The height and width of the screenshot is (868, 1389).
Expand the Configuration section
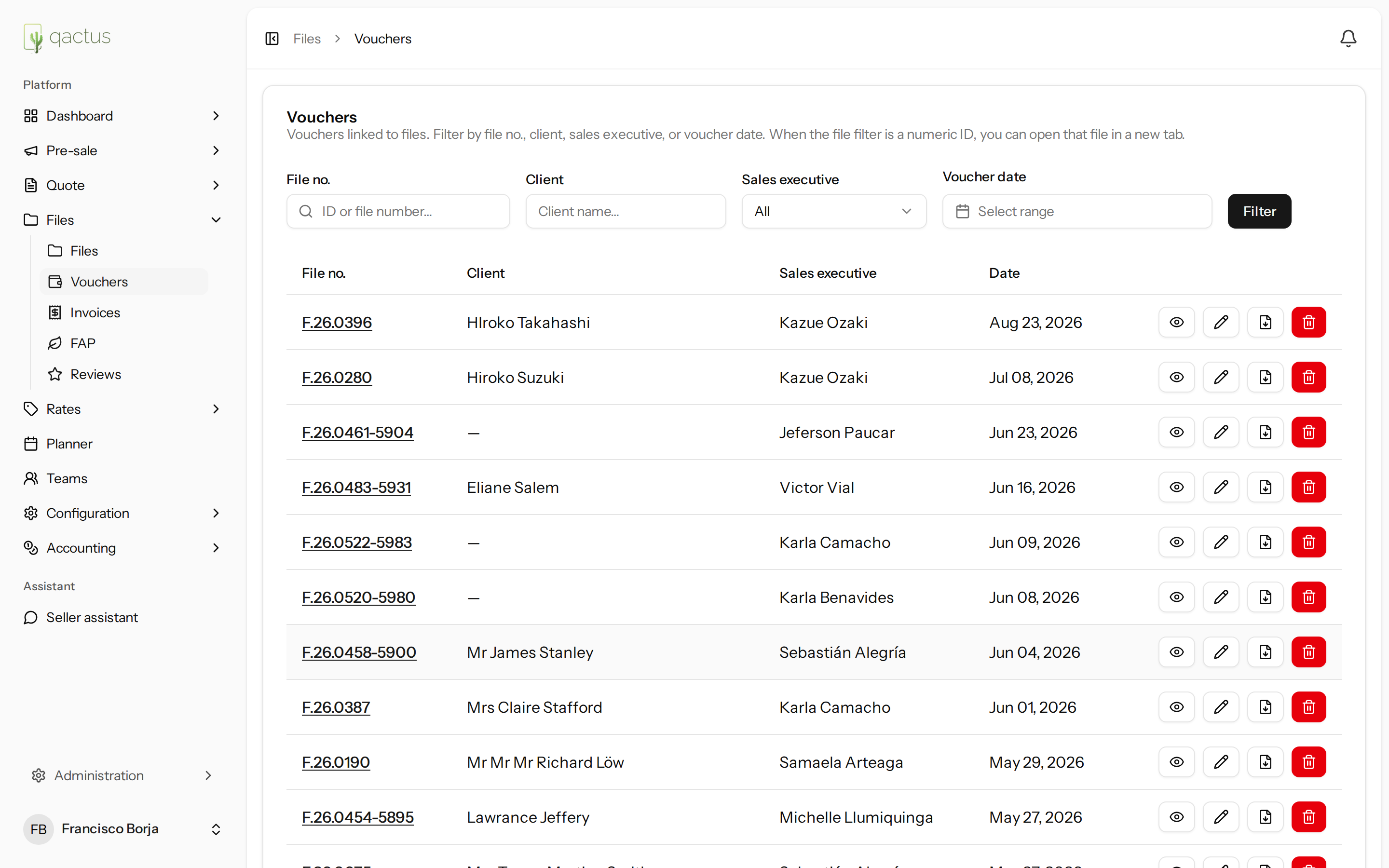tap(122, 513)
